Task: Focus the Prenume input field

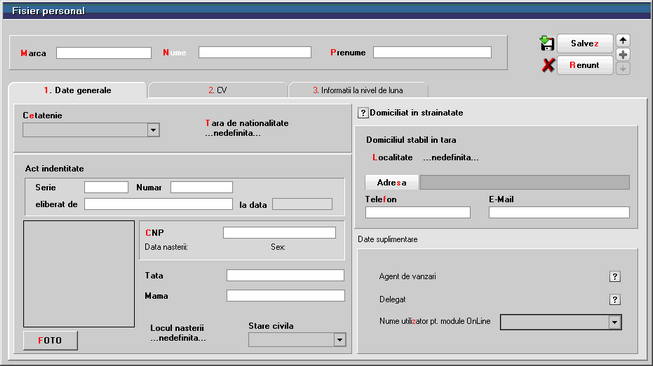Action: tap(432, 52)
